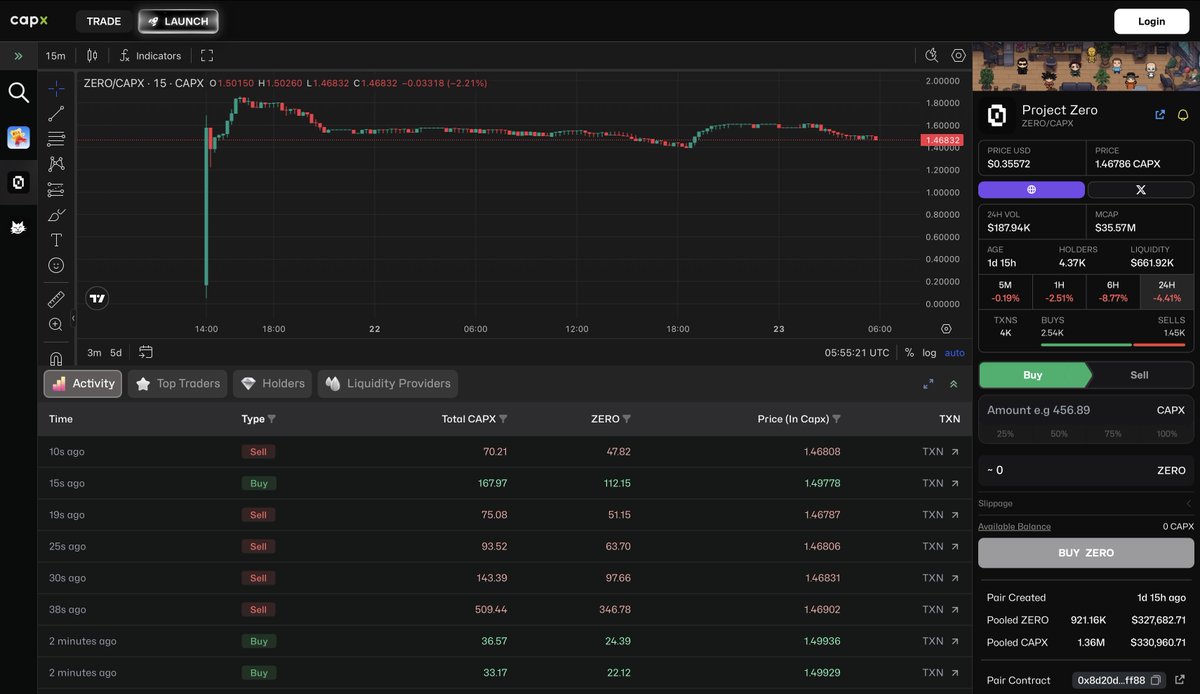Select the trend line drawing tool
This screenshot has height=694, width=1200.
tap(56, 114)
